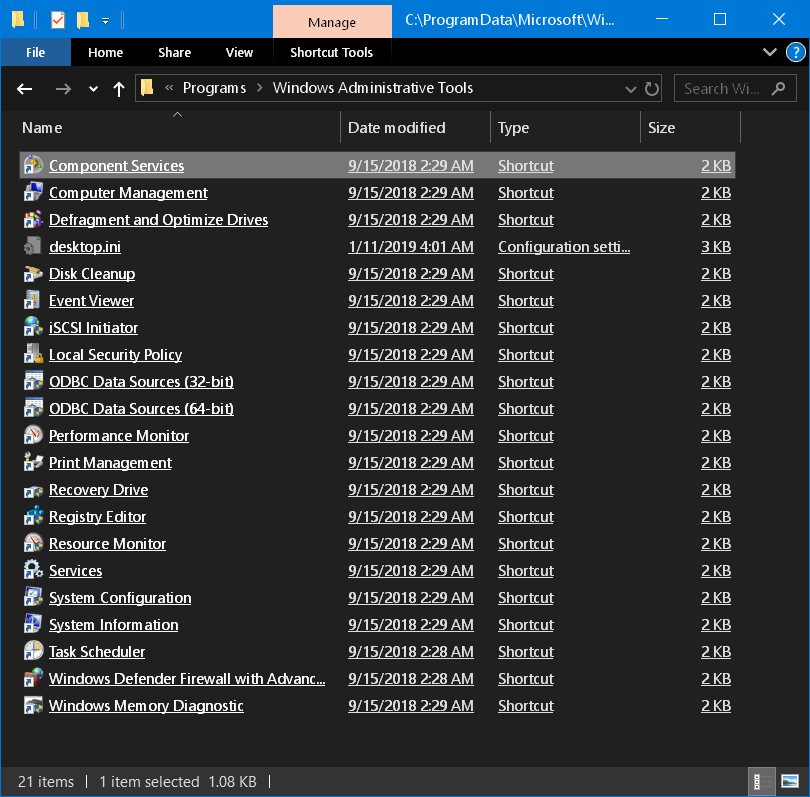810x797 pixels.
Task: Click the Registry Editor shortcut icon
Action: (33, 516)
